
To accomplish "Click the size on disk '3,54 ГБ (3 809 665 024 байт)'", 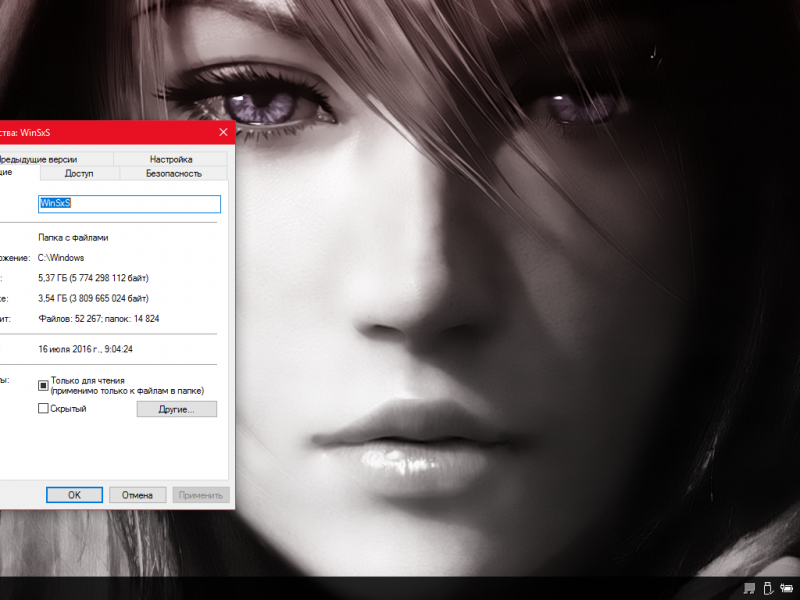I will pos(93,298).
